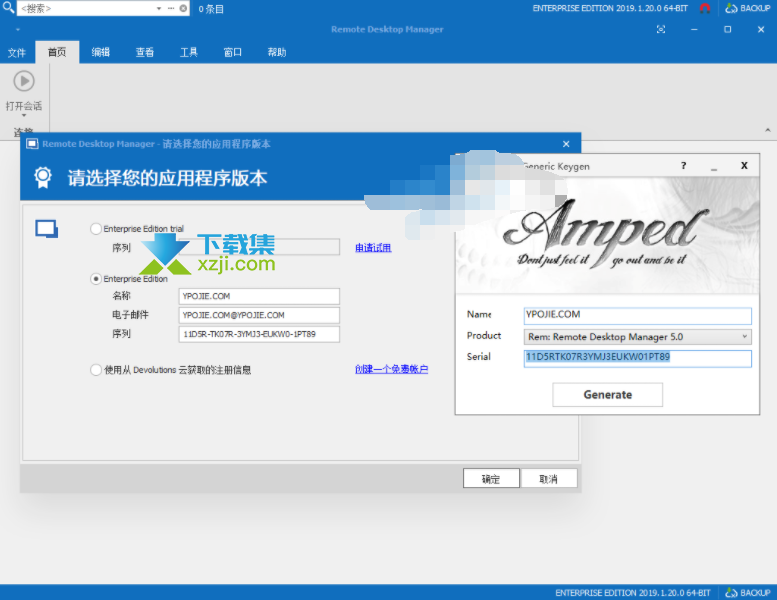The height and width of the screenshot is (600, 777).
Task: Click the Serial field in the Keygen window
Action: (x=637, y=359)
